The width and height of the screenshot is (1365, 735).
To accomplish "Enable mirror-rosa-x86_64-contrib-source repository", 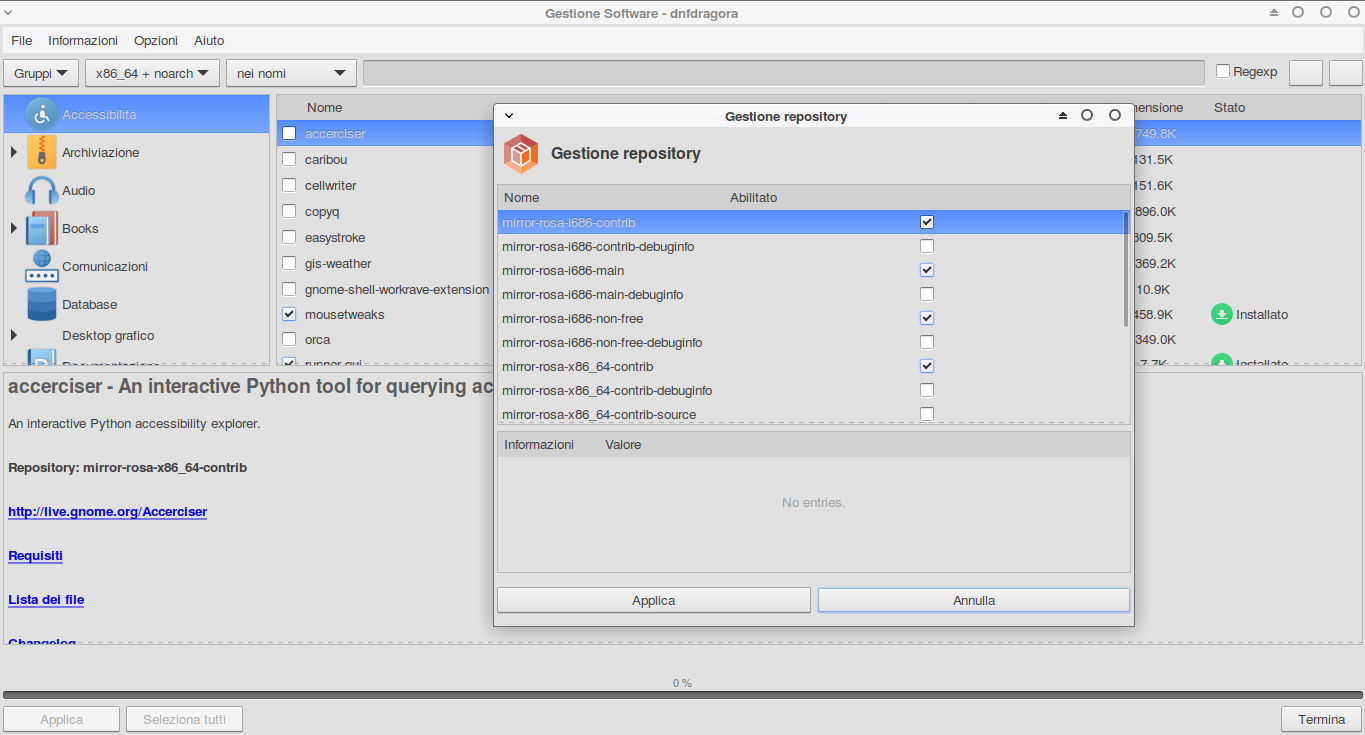I will click(x=927, y=414).
